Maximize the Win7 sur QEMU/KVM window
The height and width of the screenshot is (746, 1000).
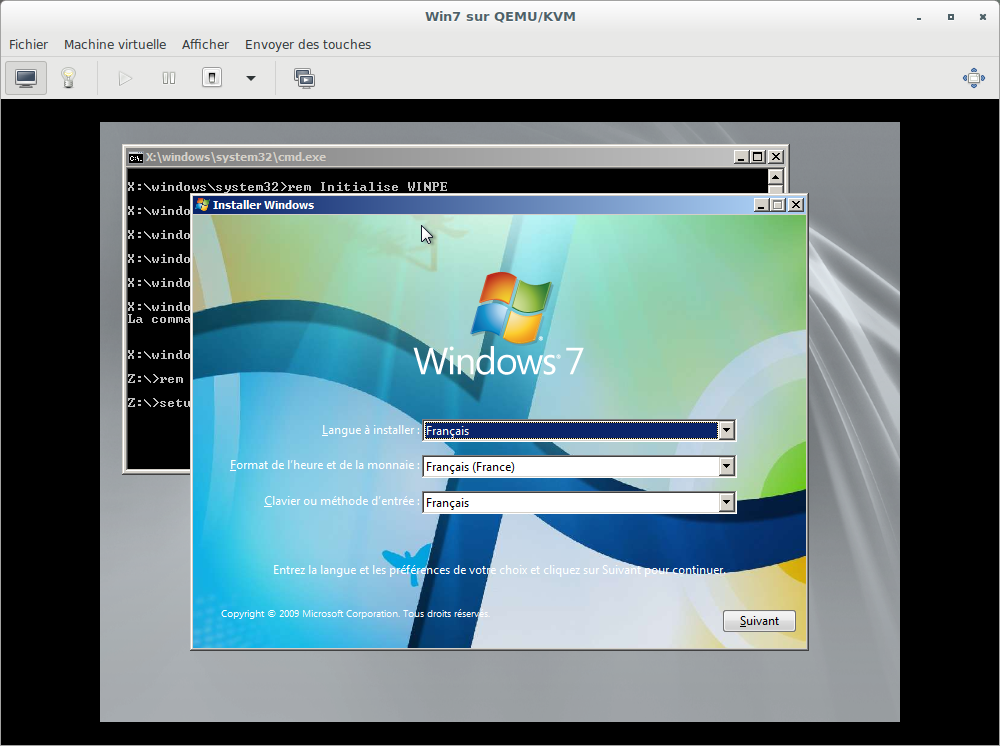(951, 17)
